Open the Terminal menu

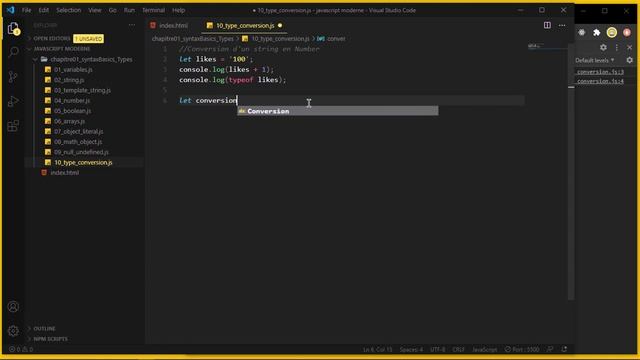click(153, 10)
